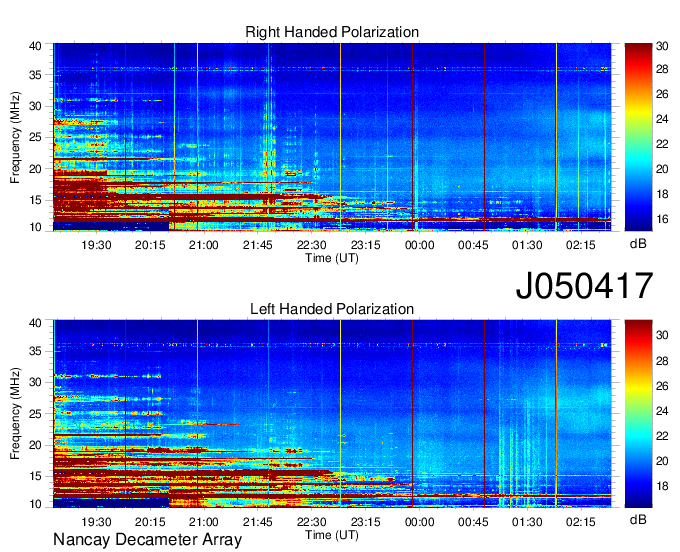The width and height of the screenshot is (680, 552).
Task: Click value 28 on right-handed colorbar scale
Action: click(x=662, y=70)
